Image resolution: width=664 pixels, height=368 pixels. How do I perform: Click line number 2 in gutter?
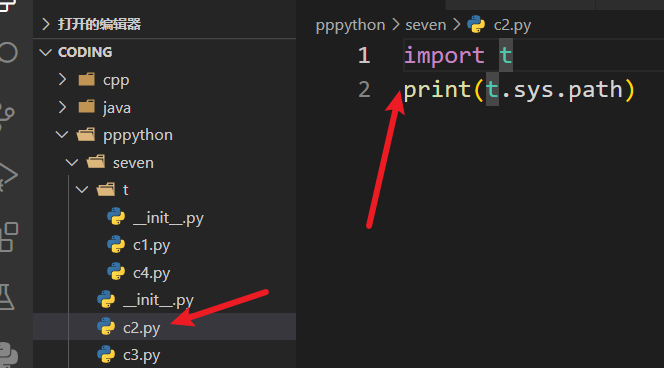click(x=364, y=89)
